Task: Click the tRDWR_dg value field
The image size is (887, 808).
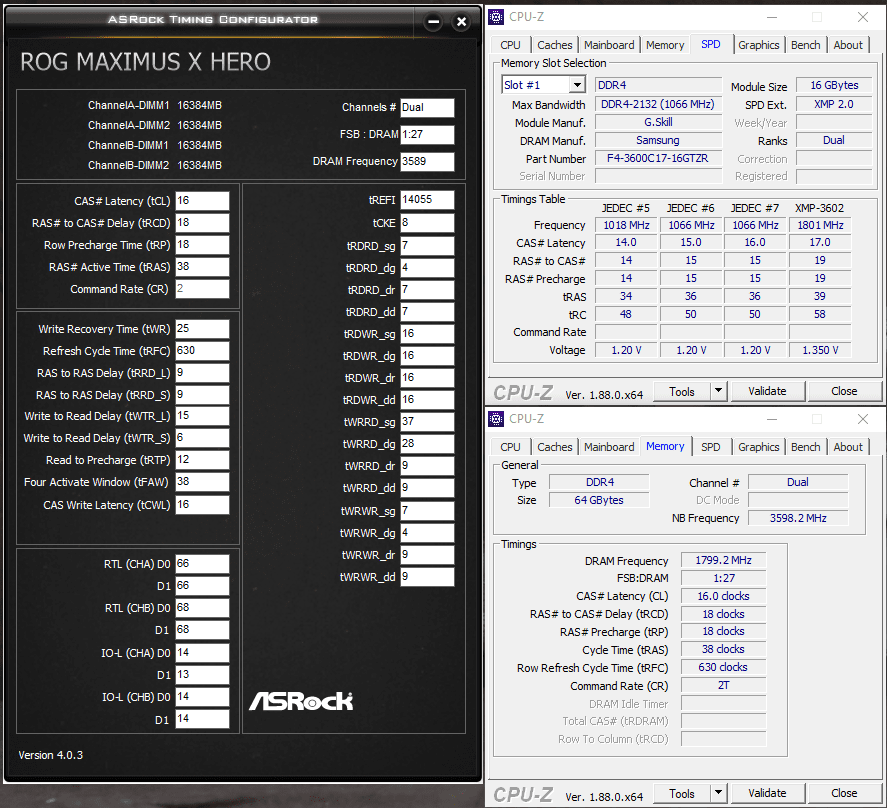Action: 427,356
